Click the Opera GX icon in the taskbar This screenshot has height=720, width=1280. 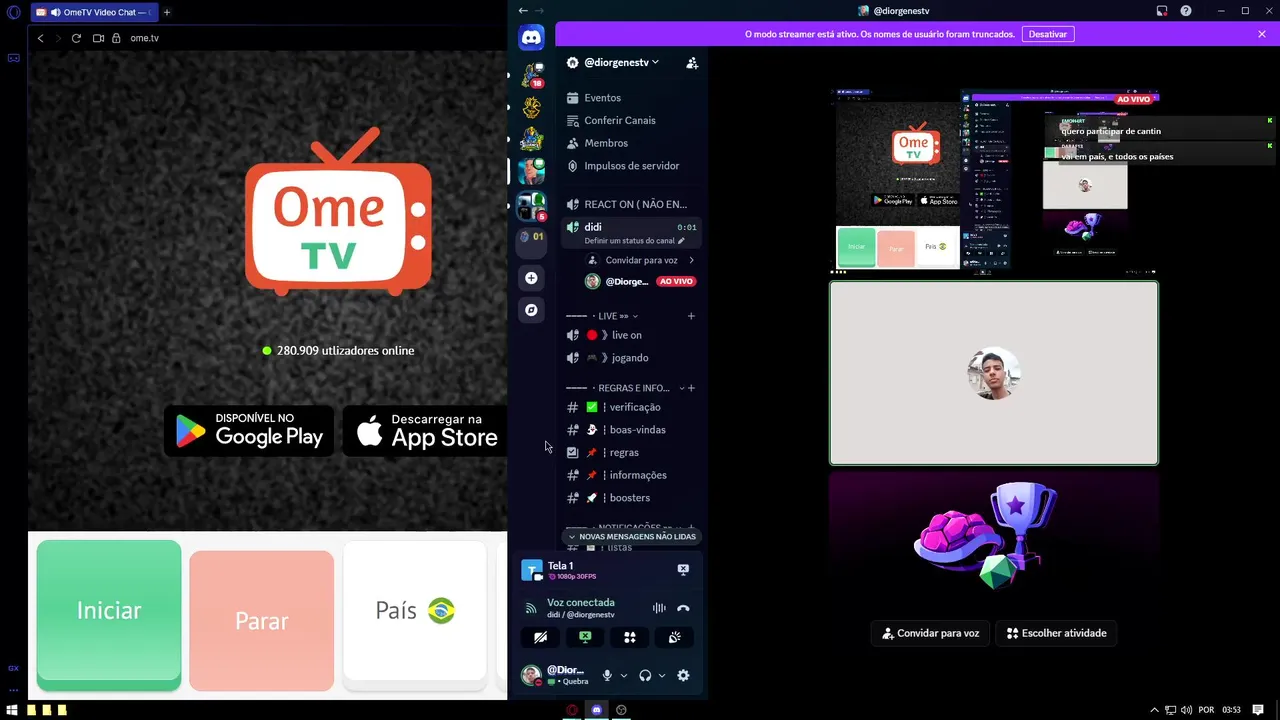click(x=572, y=710)
